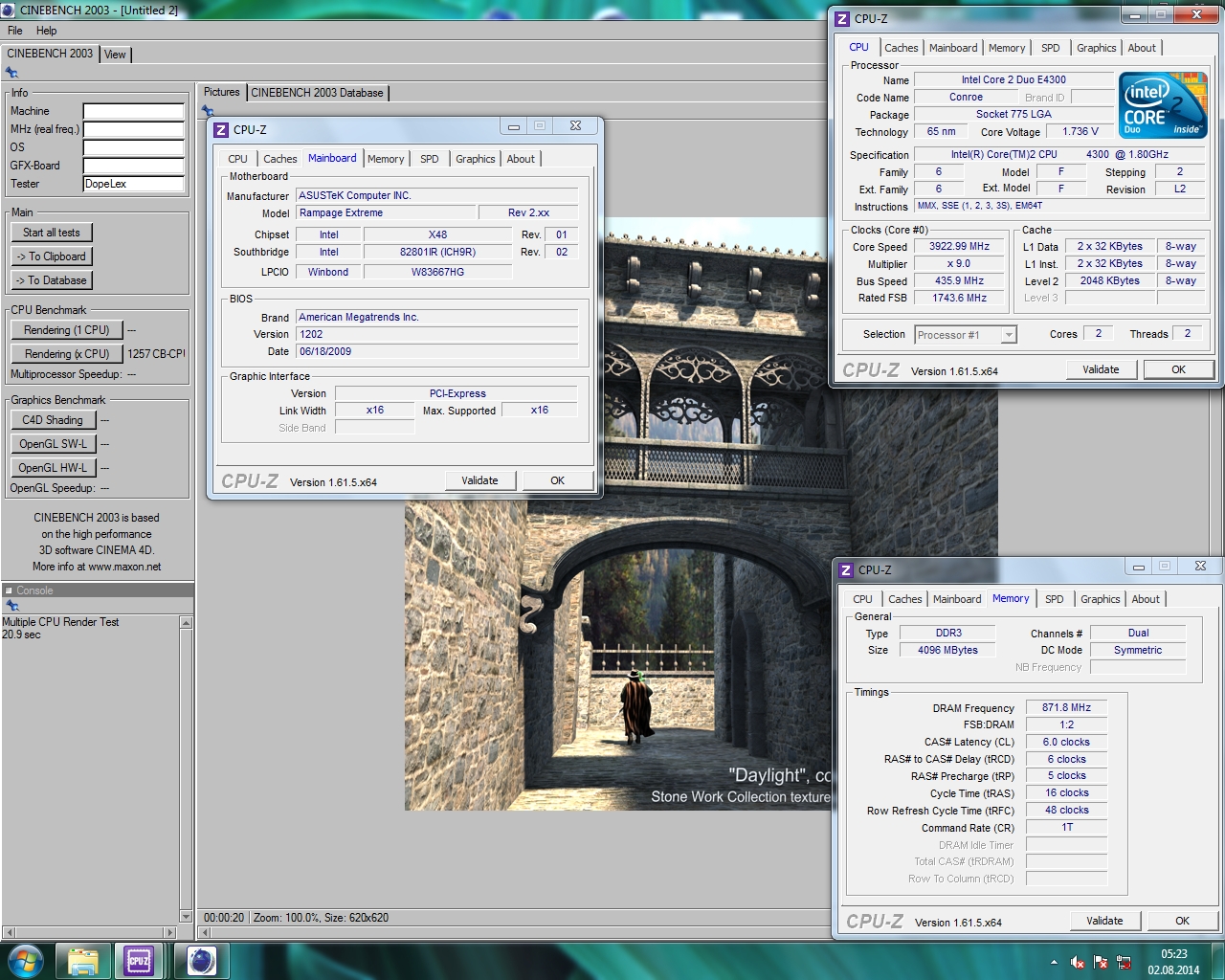This screenshot has height=980, width=1225.
Task: Click OK in the Mainboard CPU-Z window
Action: click(x=557, y=480)
